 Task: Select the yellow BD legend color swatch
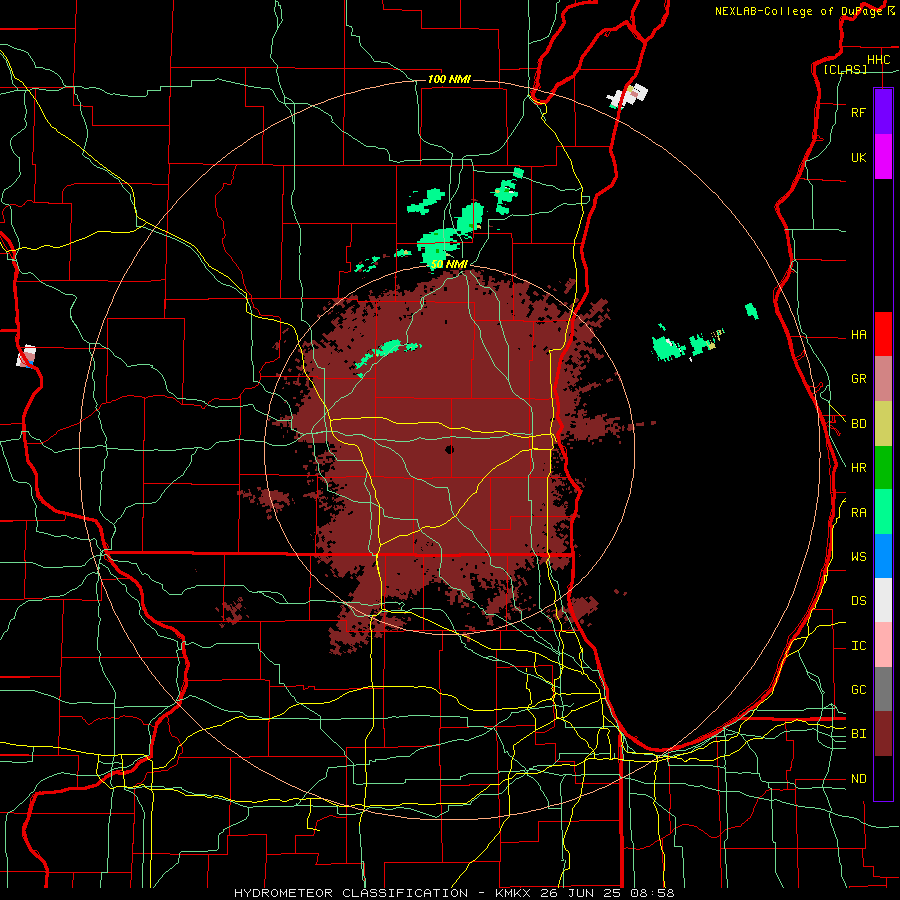(x=883, y=424)
